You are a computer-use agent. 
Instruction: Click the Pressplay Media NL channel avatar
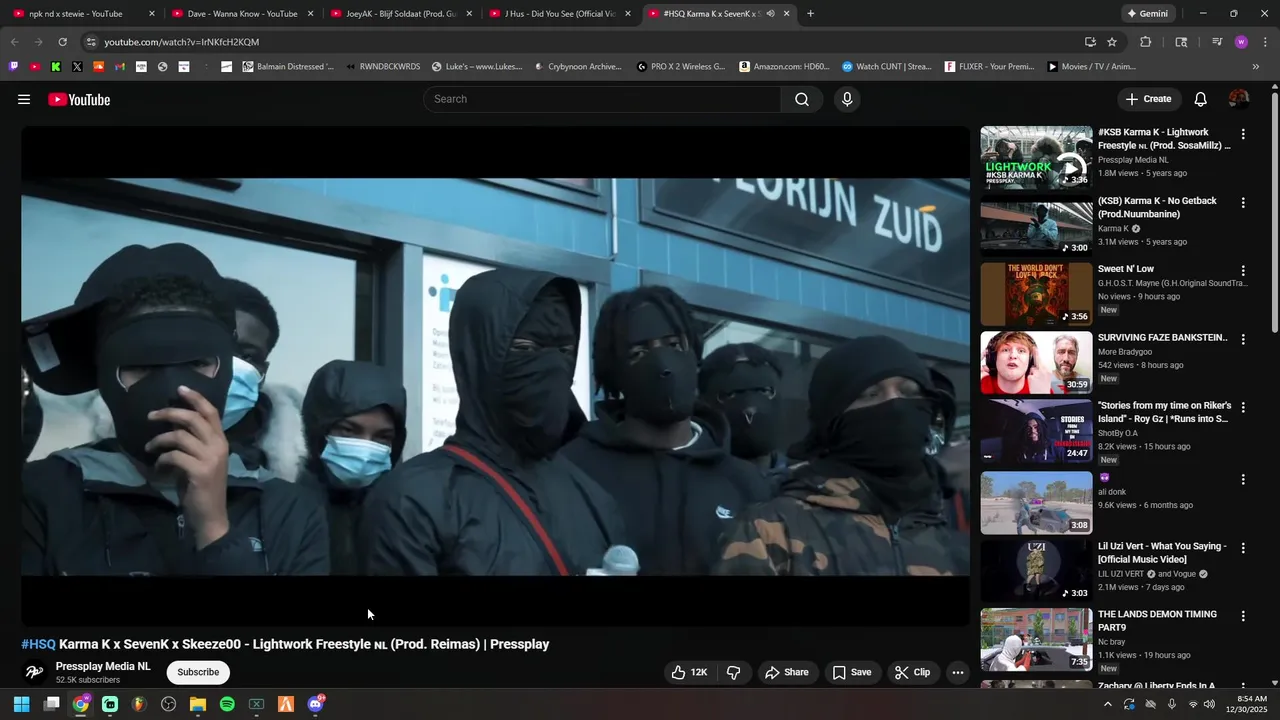(x=34, y=672)
